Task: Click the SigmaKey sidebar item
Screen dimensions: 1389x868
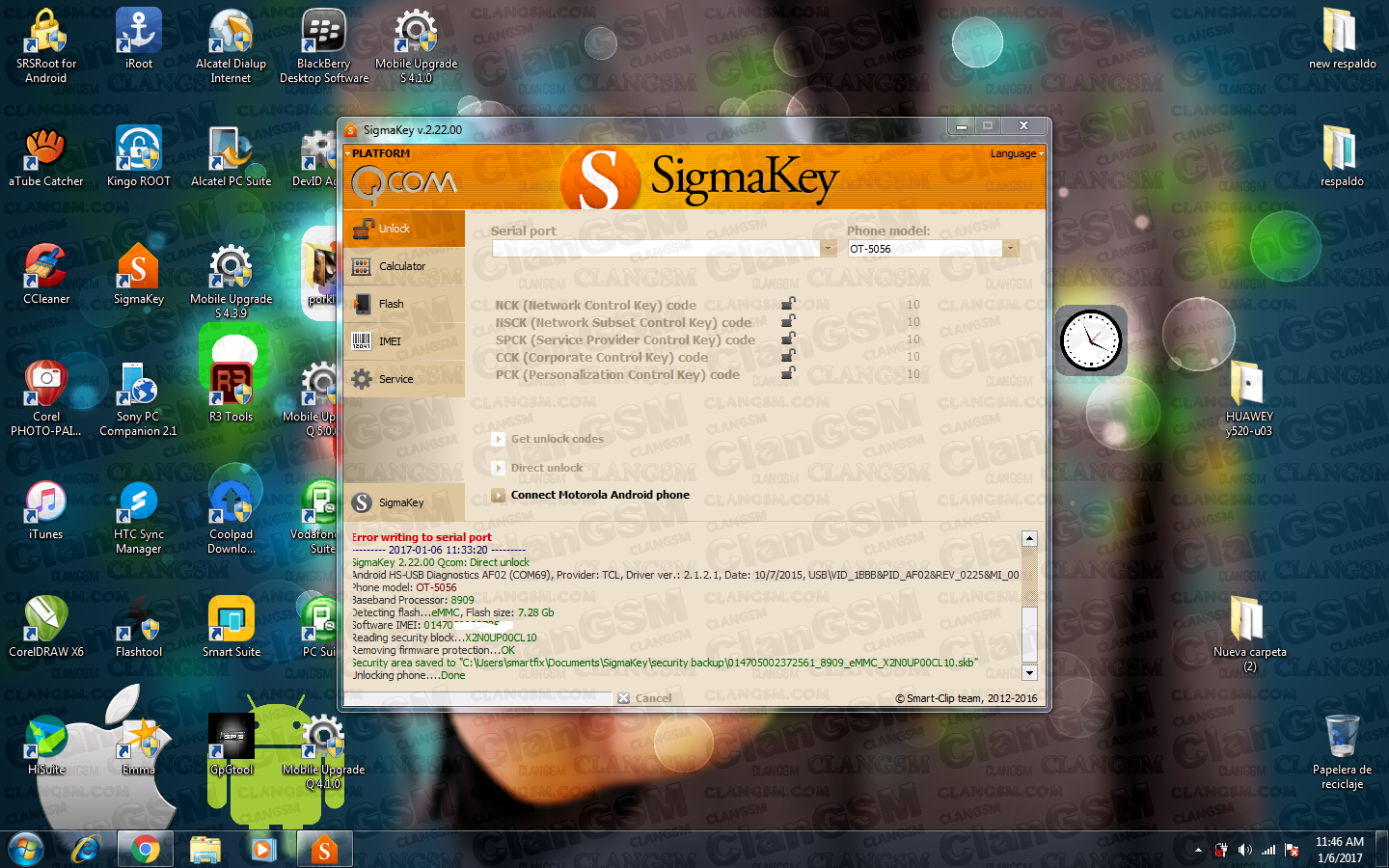Action: point(404,502)
